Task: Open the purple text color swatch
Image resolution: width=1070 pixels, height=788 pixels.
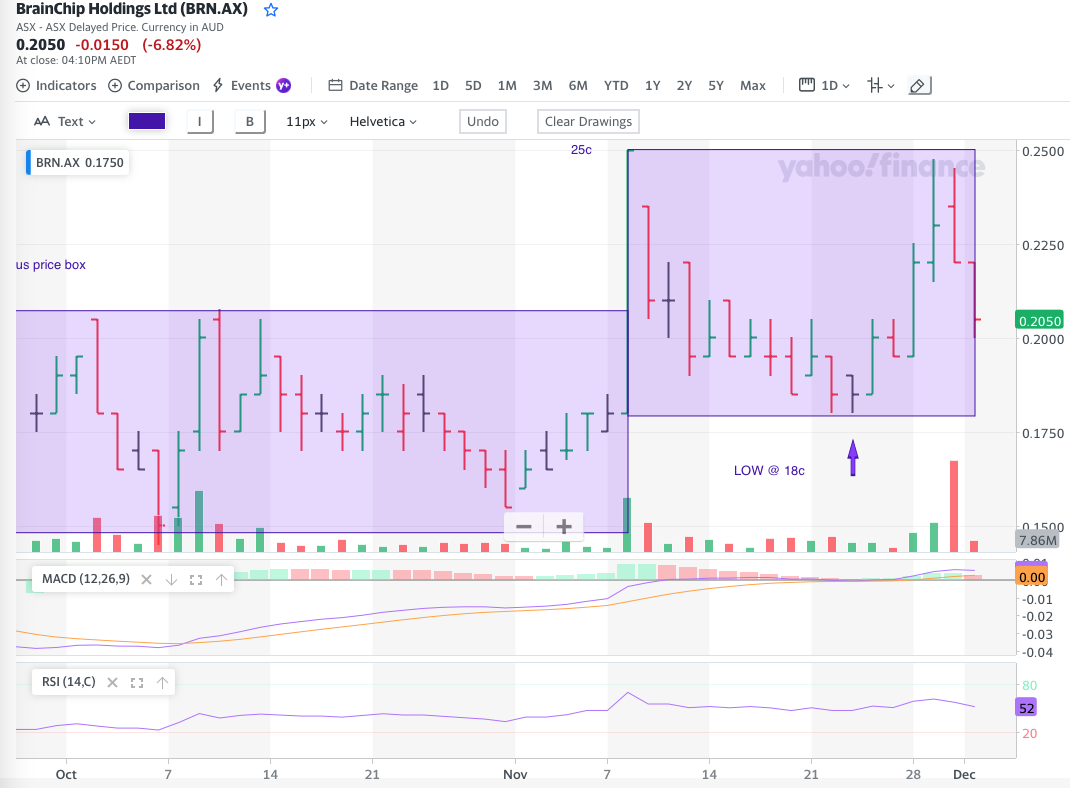Action: point(147,122)
